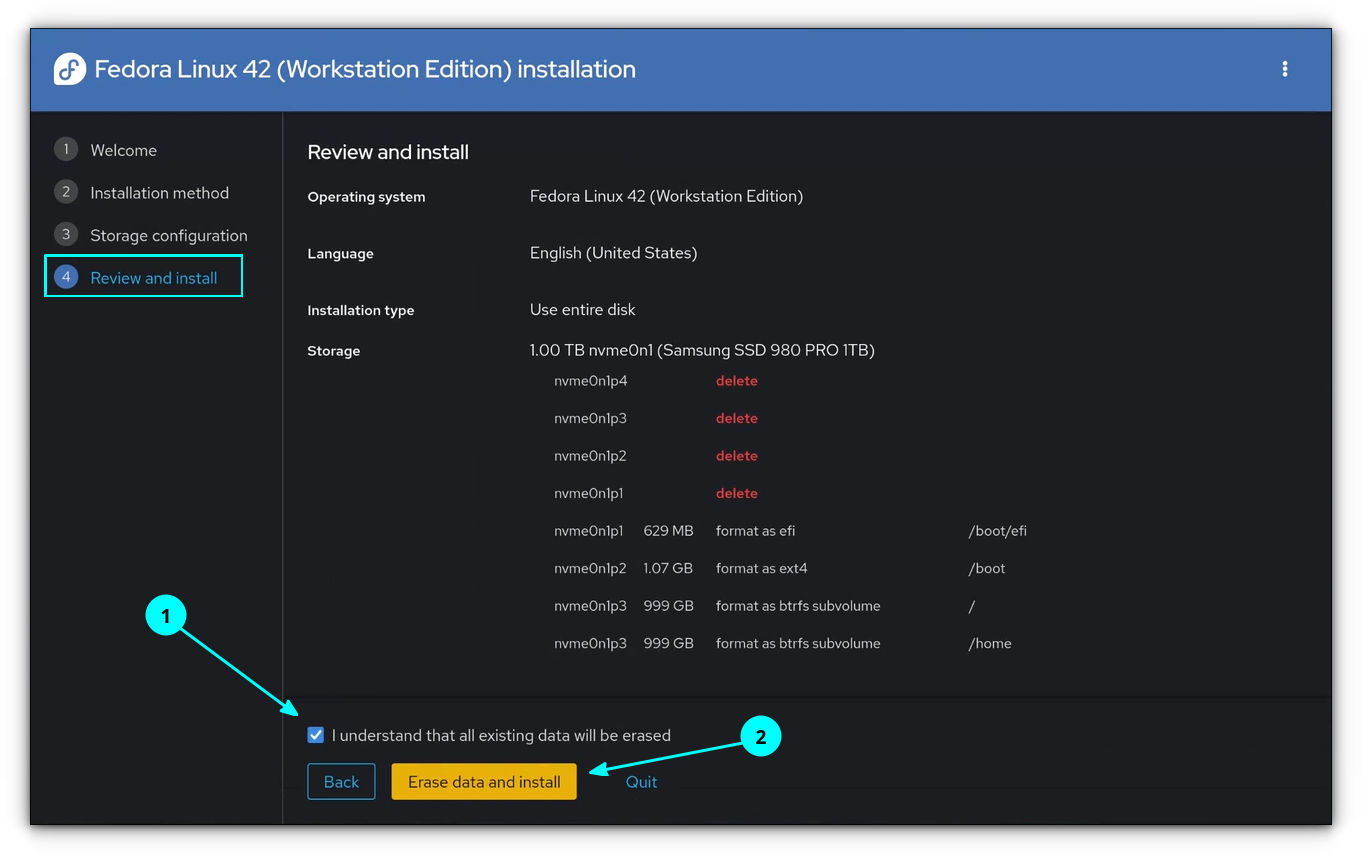Screen dimensions: 1362x857
Task: Click the /home mount point
Action: coord(990,643)
